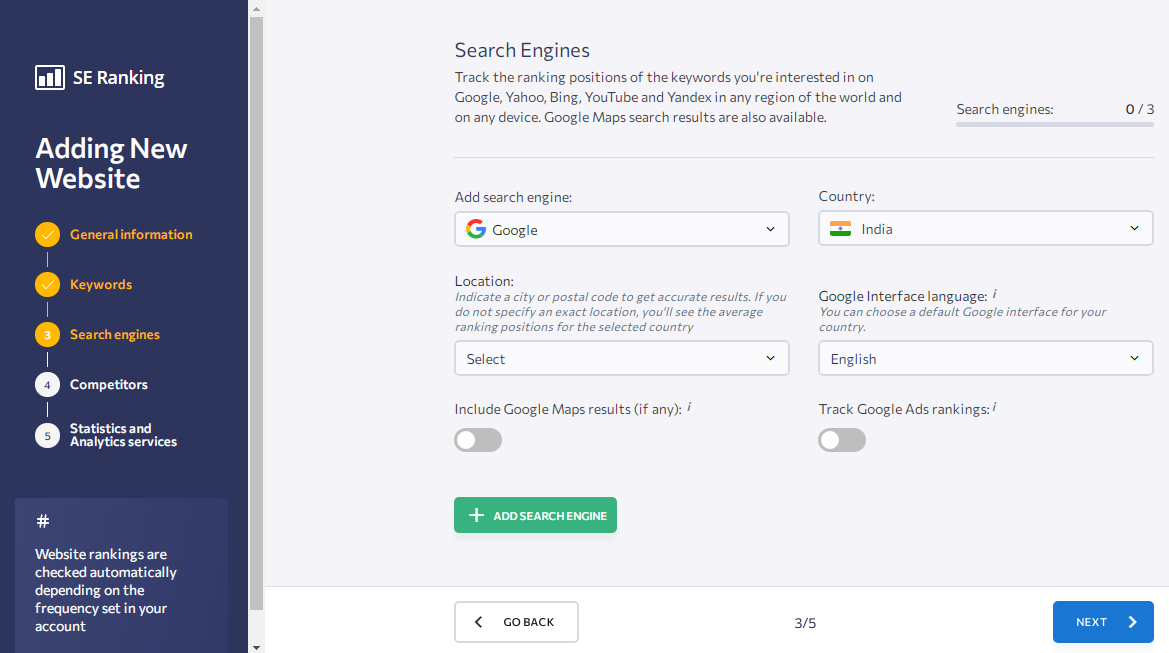Click the step 5 circle for Statistics

click(x=47, y=435)
